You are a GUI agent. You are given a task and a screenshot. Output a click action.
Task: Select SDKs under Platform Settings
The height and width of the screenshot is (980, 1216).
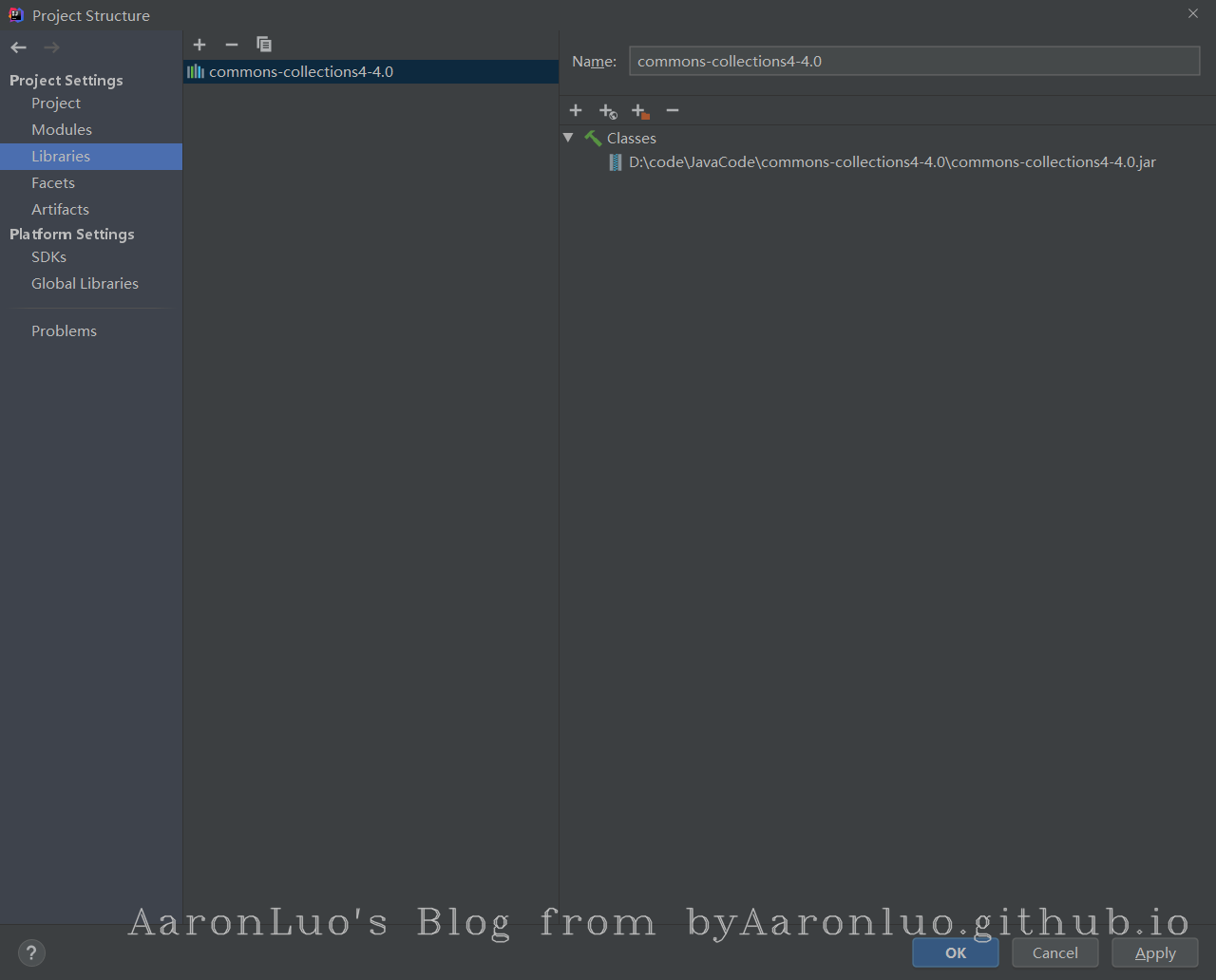click(x=48, y=257)
